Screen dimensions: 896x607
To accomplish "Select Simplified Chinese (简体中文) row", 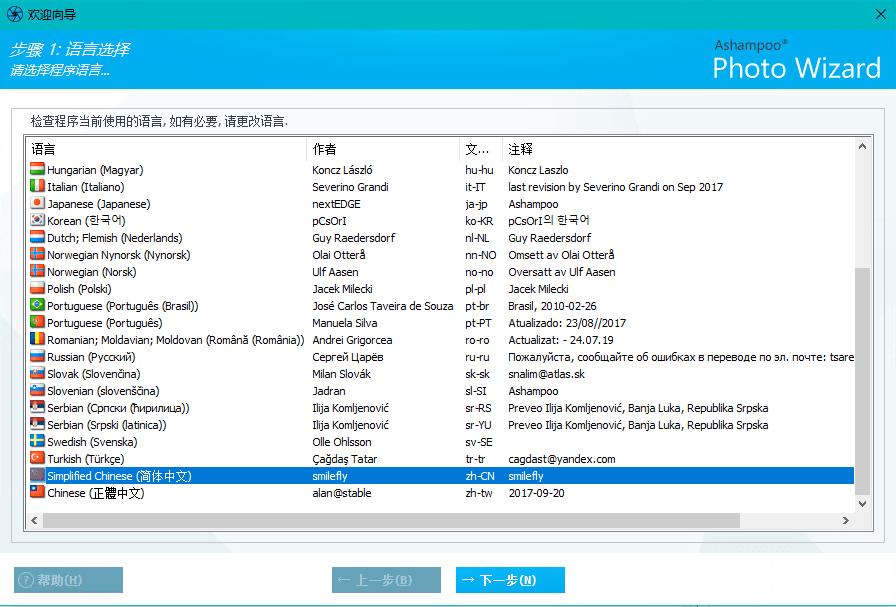I will click(x=441, y=476).
